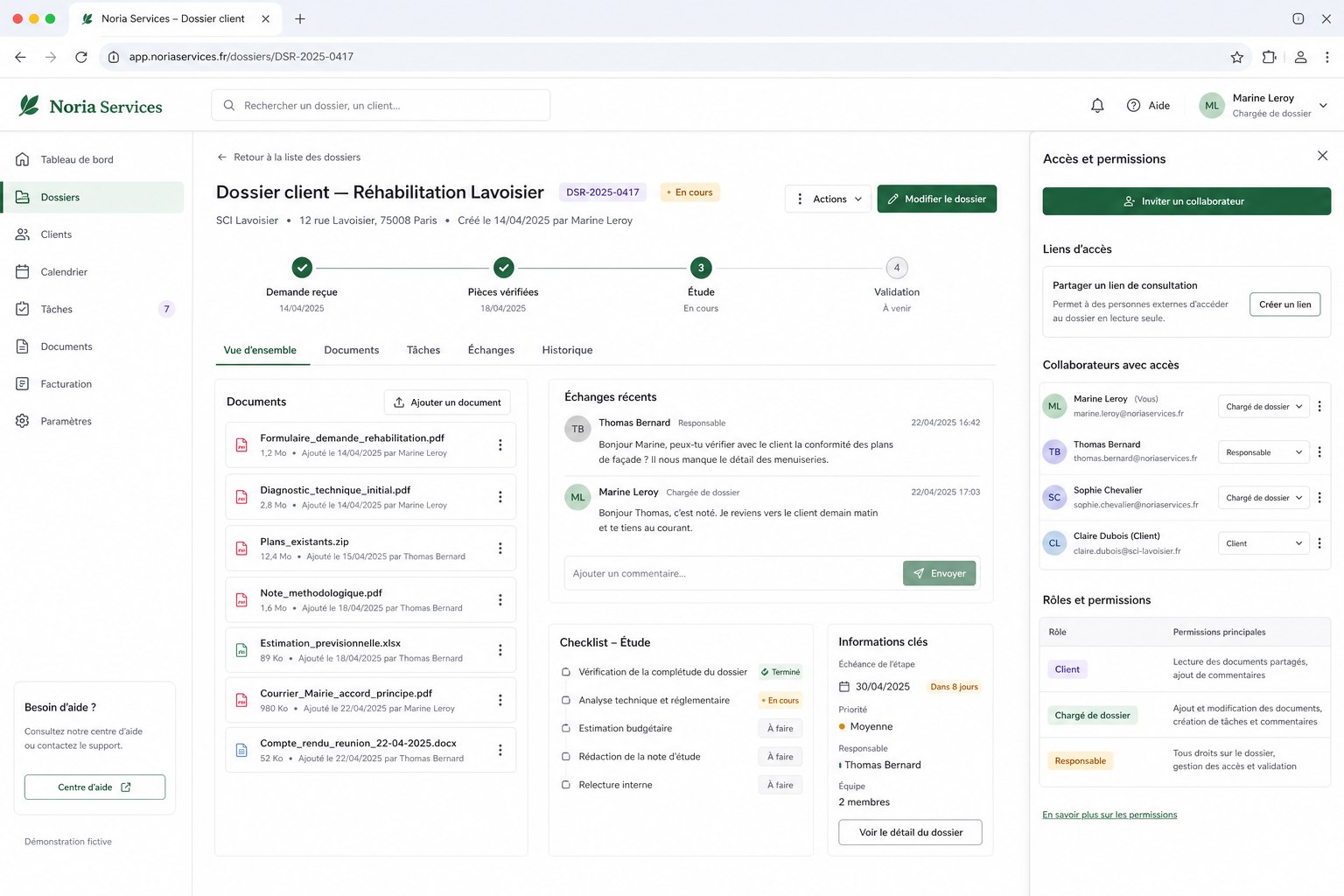The image size is (1344, 896).
Task: Click the PDF icon of Diagnostic_technique_initial.pdf
Action: coord(241,497)
